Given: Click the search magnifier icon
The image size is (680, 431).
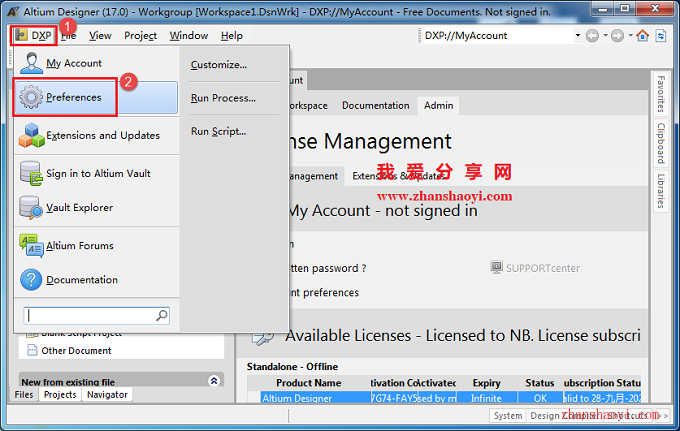Looking at the screenshot, I should [x=162, y=316].
